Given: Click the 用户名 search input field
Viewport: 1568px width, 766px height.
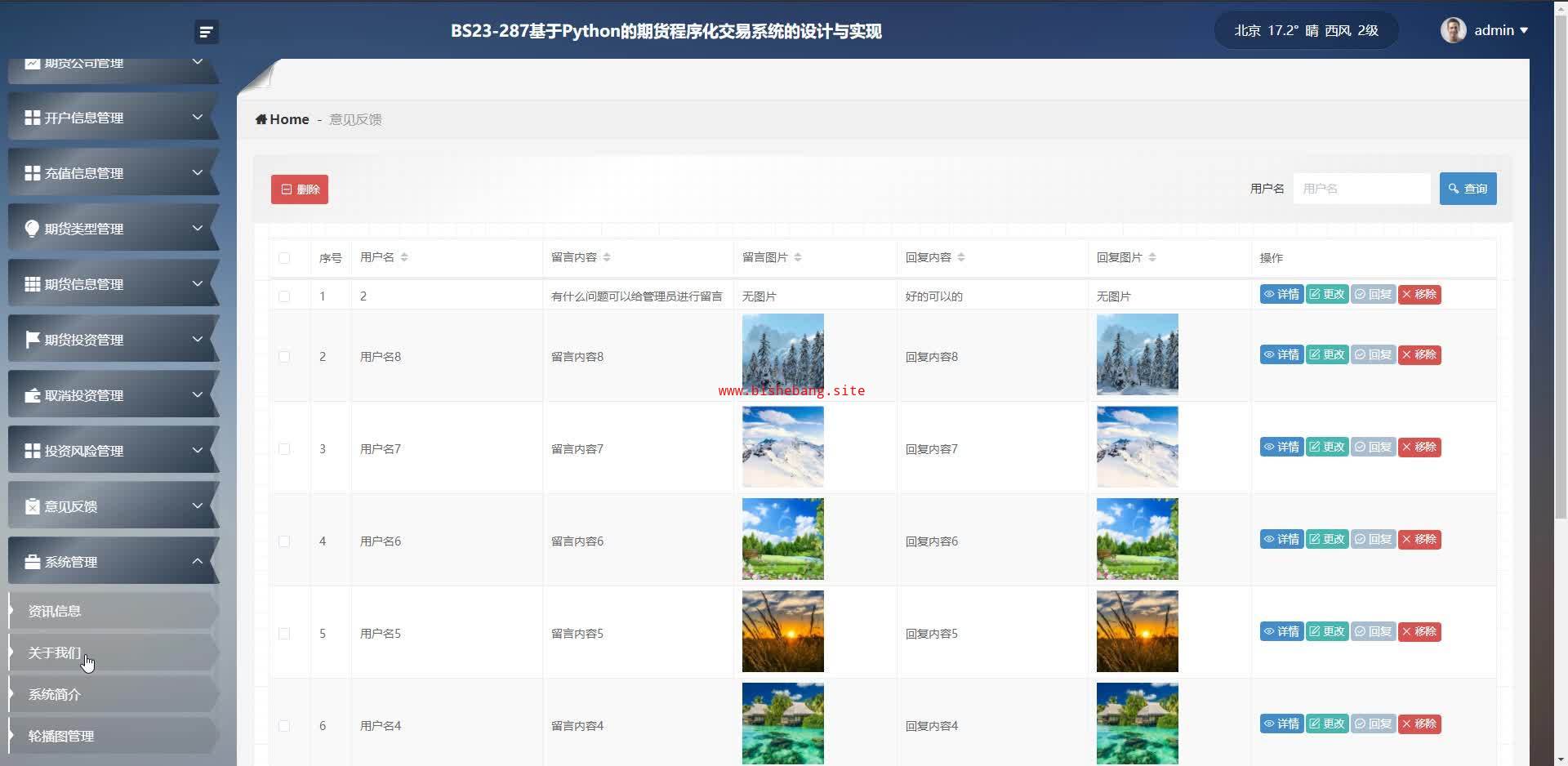Looking at the screenshot, I should [x=1361, y=189].
